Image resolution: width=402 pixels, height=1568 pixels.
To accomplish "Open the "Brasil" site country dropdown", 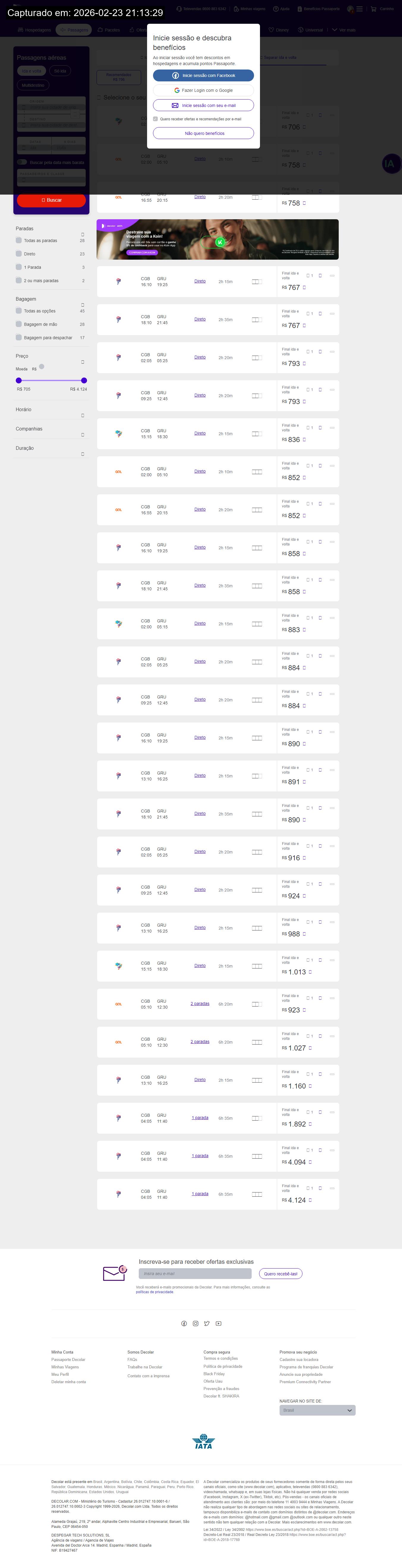I will (317, 1410).
